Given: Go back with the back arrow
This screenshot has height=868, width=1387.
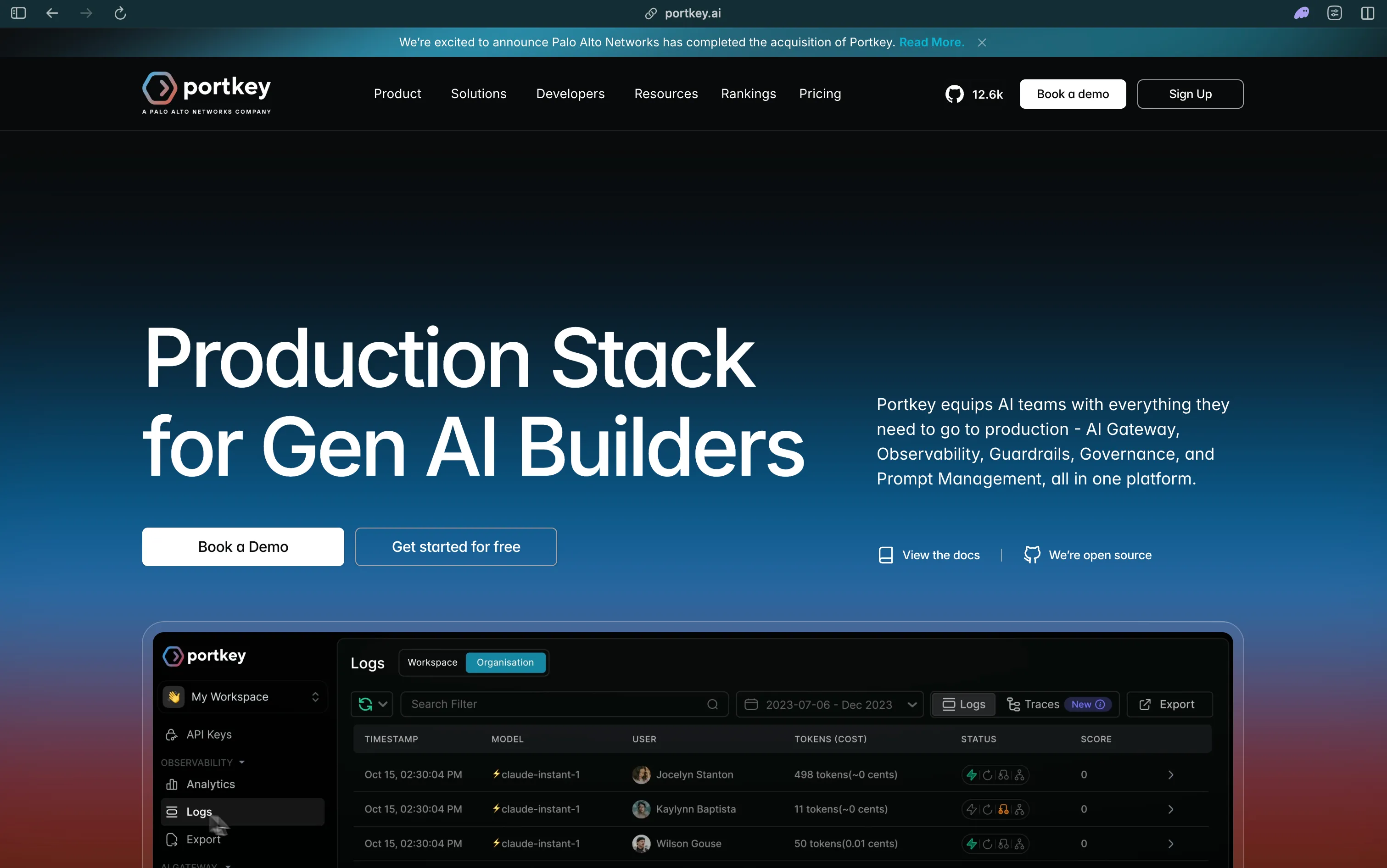Looking at the screenshot, I should coord(52,13).
